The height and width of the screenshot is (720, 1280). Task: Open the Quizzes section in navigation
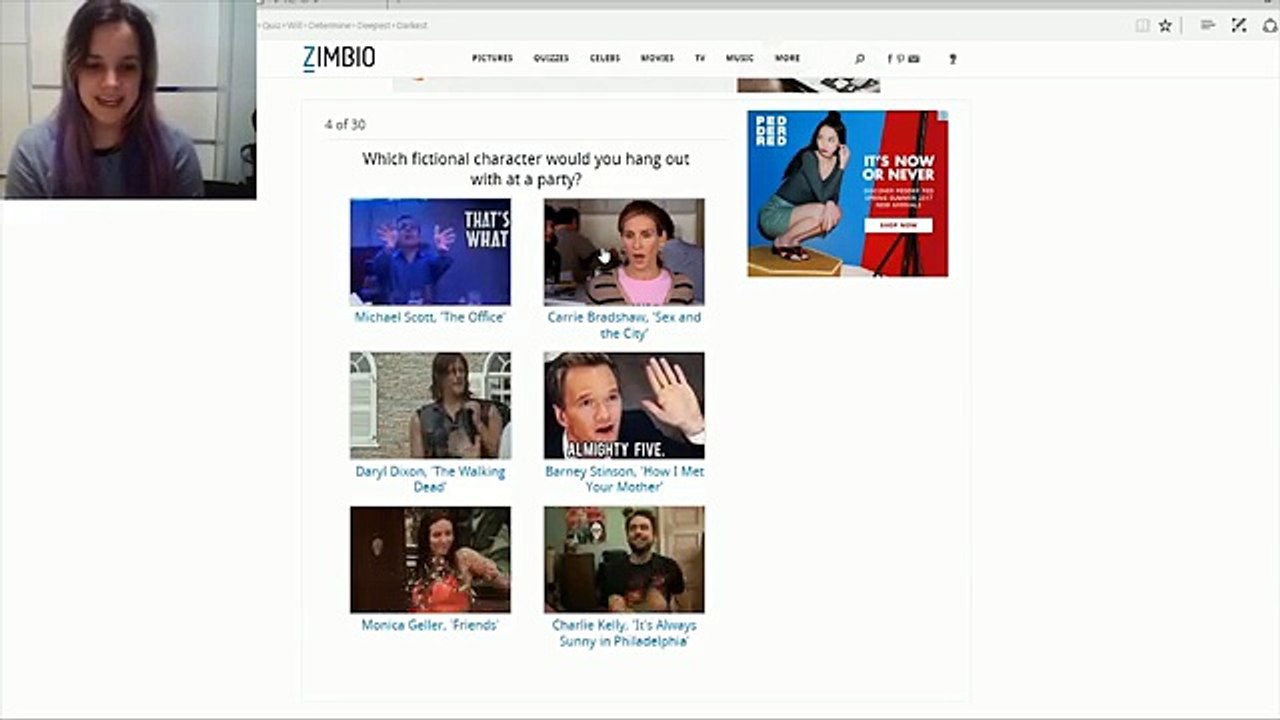tap(551, 59)
